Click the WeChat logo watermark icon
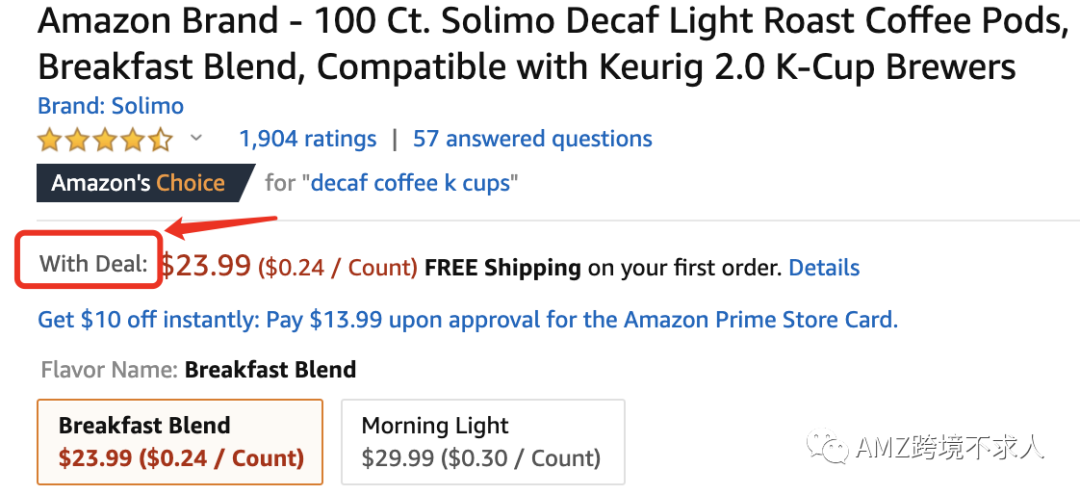The width and height of the screenshot is (1080, 495). click(830, 447)
